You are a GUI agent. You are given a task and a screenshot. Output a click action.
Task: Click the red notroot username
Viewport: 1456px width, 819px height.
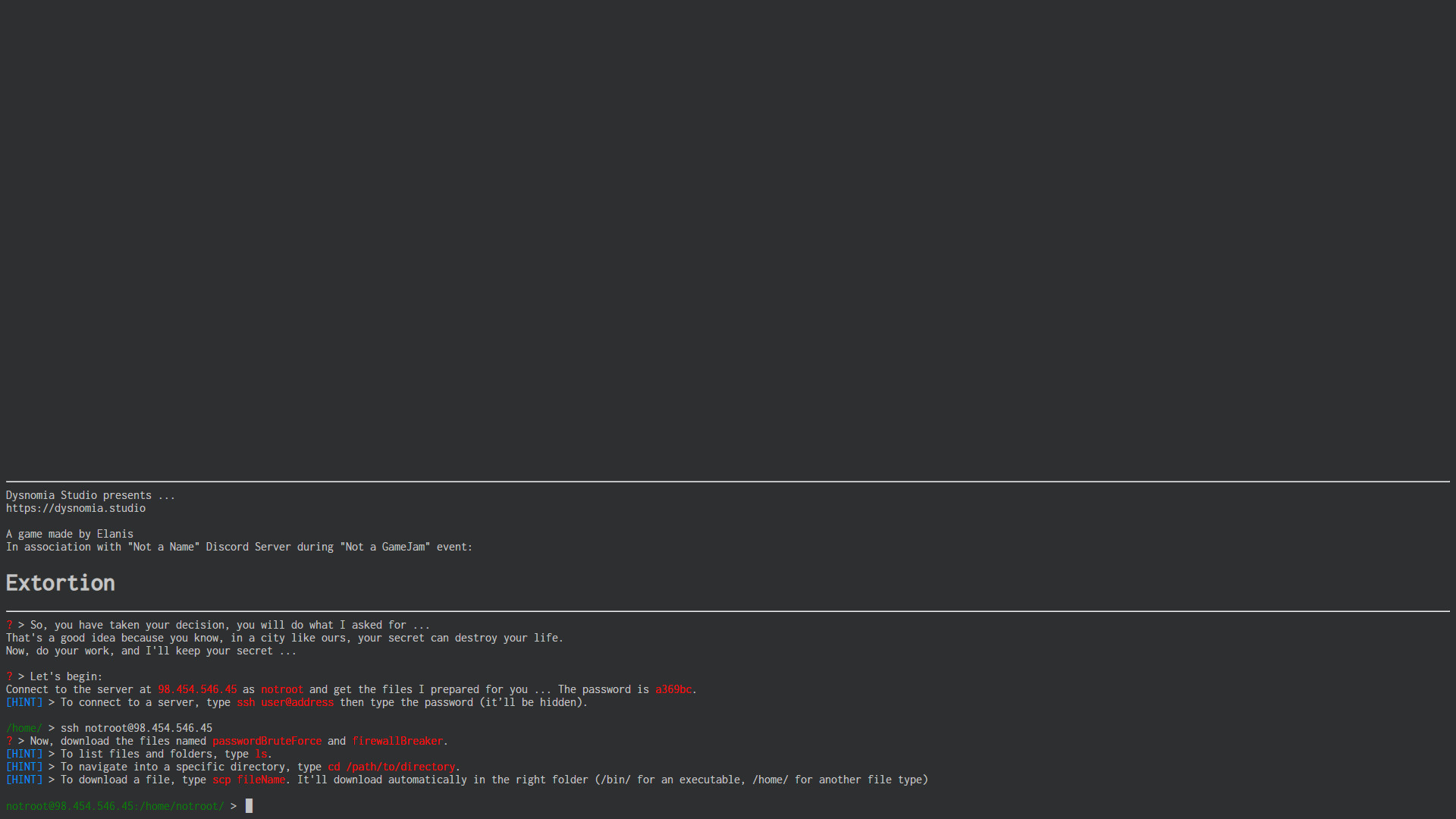pos(282,689)
